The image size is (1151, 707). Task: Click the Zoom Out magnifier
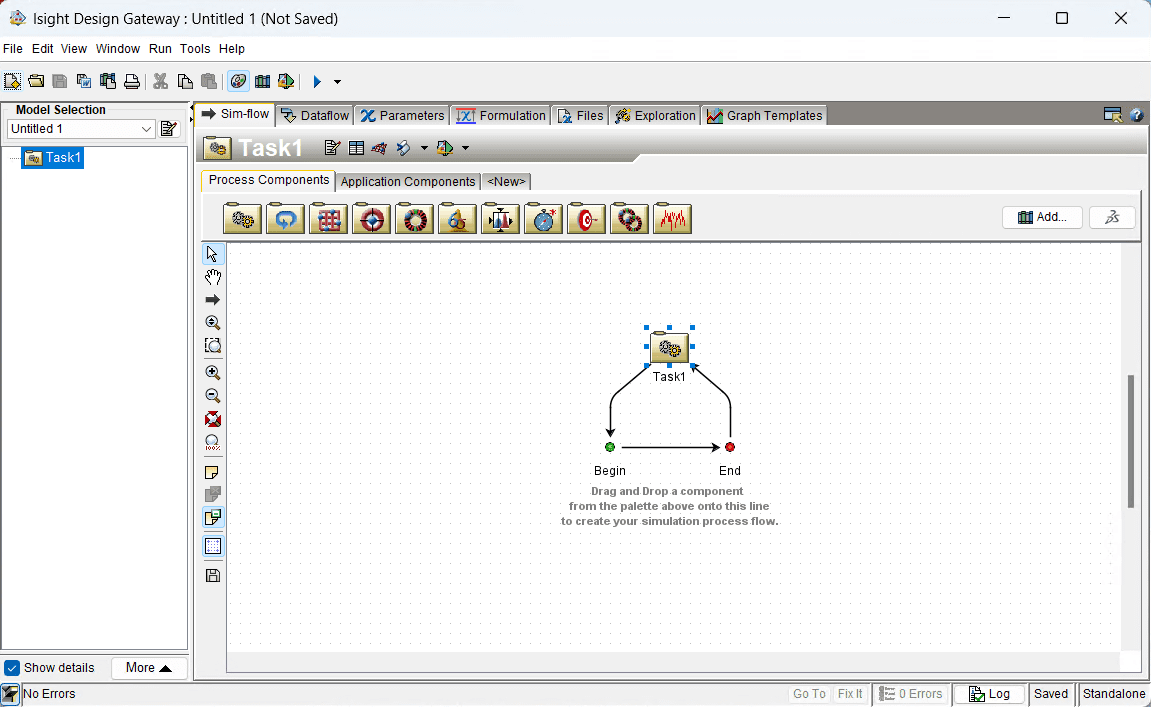tap(213, 396)
